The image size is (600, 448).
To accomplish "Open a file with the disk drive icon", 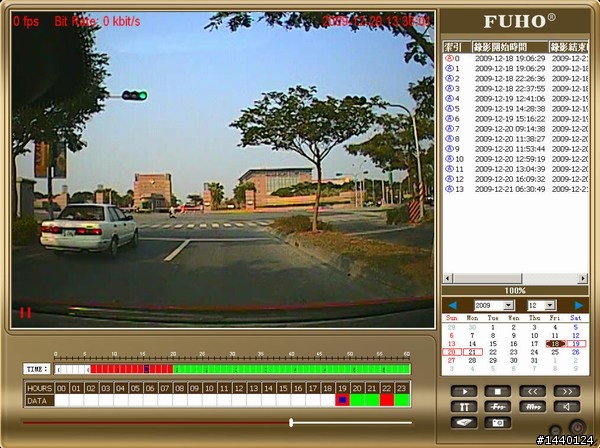I will tap(464, 422).
